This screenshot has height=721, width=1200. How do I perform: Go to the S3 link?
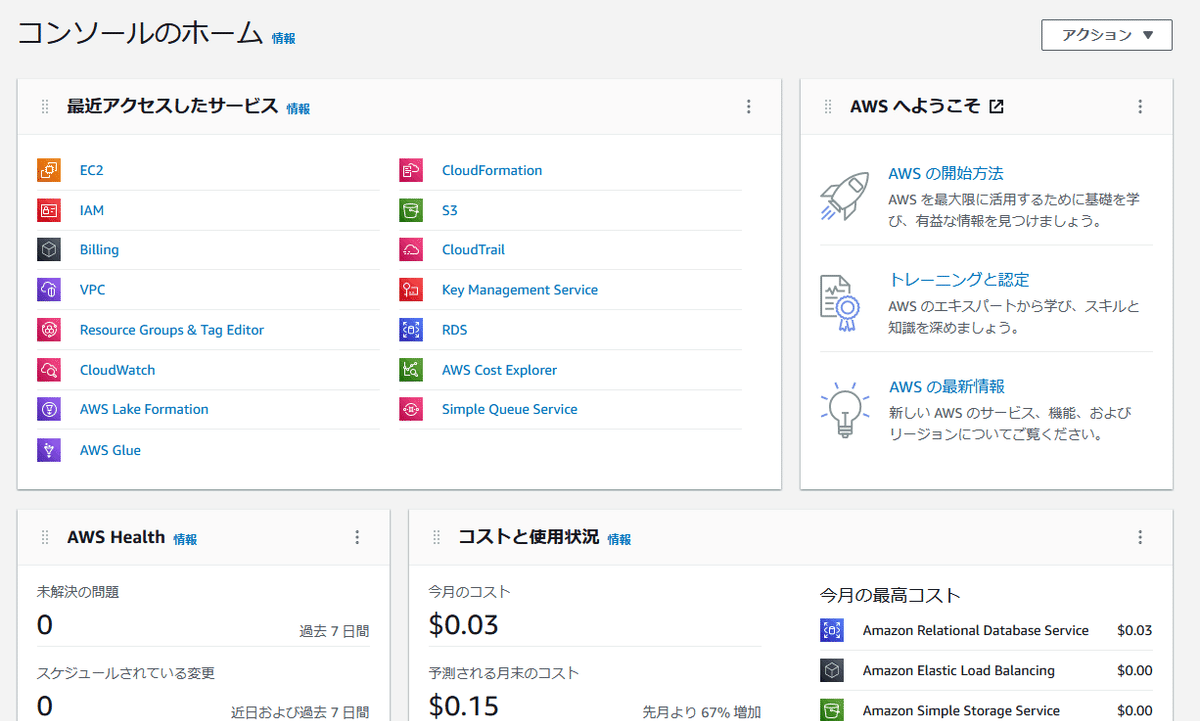(x=450, y=210)
